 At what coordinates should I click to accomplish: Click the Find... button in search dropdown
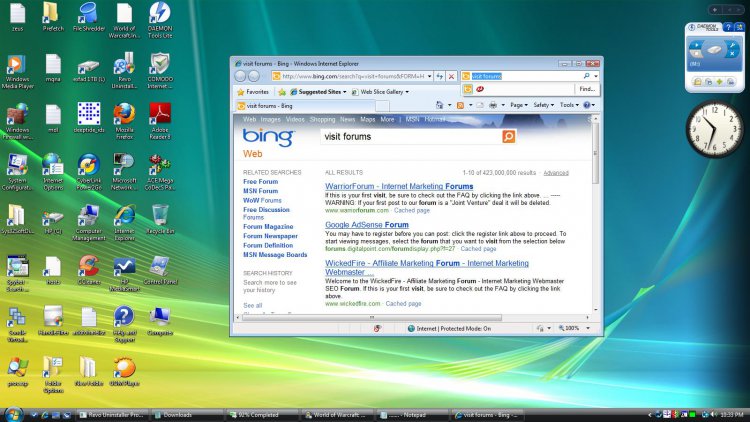[586, 89]
